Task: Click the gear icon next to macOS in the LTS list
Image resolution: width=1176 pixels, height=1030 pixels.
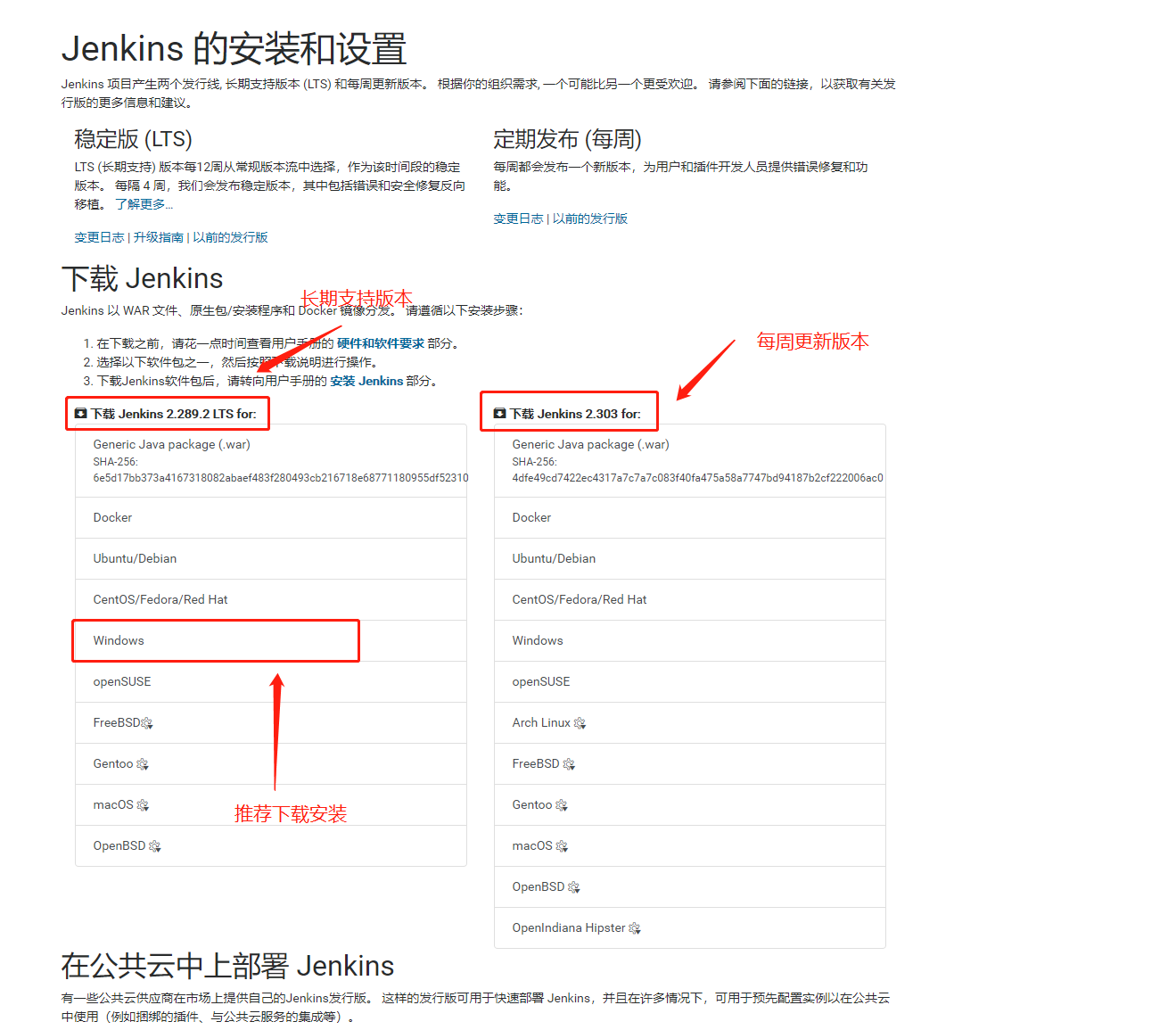Action: click(143, 805)
